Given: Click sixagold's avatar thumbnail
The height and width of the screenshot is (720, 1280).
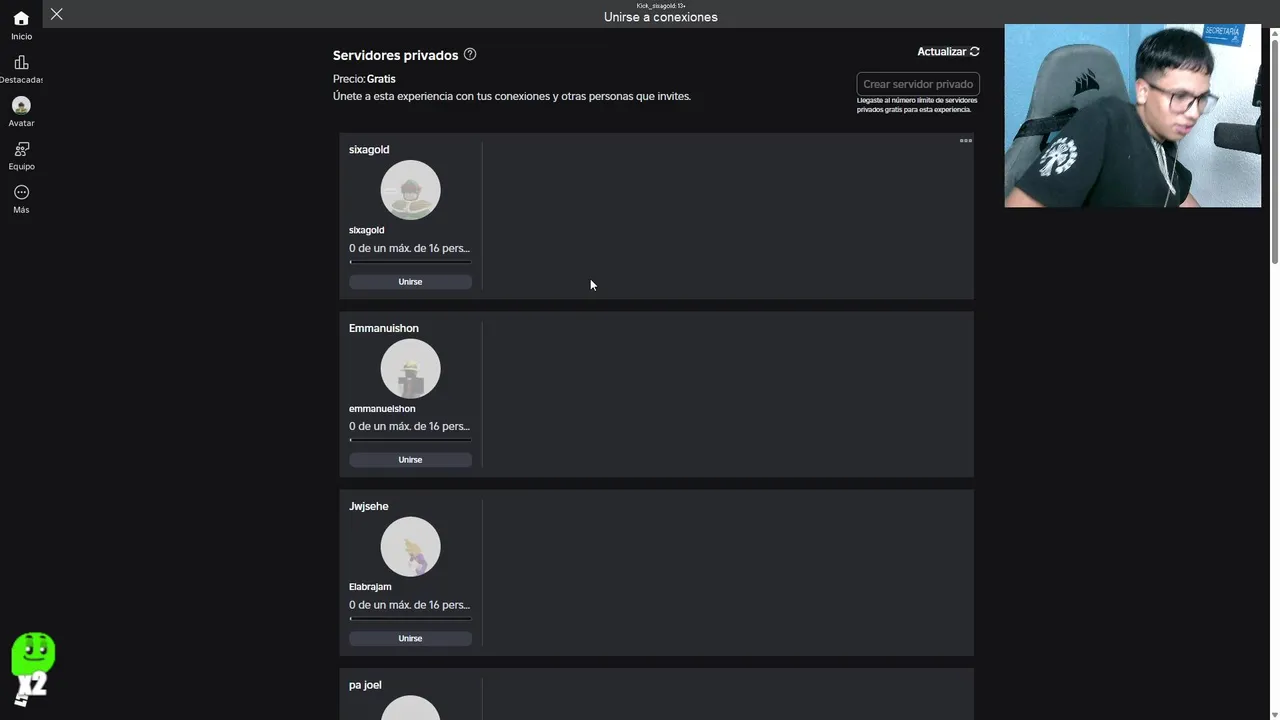Looking at the screenshot, I should (x=410, y=190).
